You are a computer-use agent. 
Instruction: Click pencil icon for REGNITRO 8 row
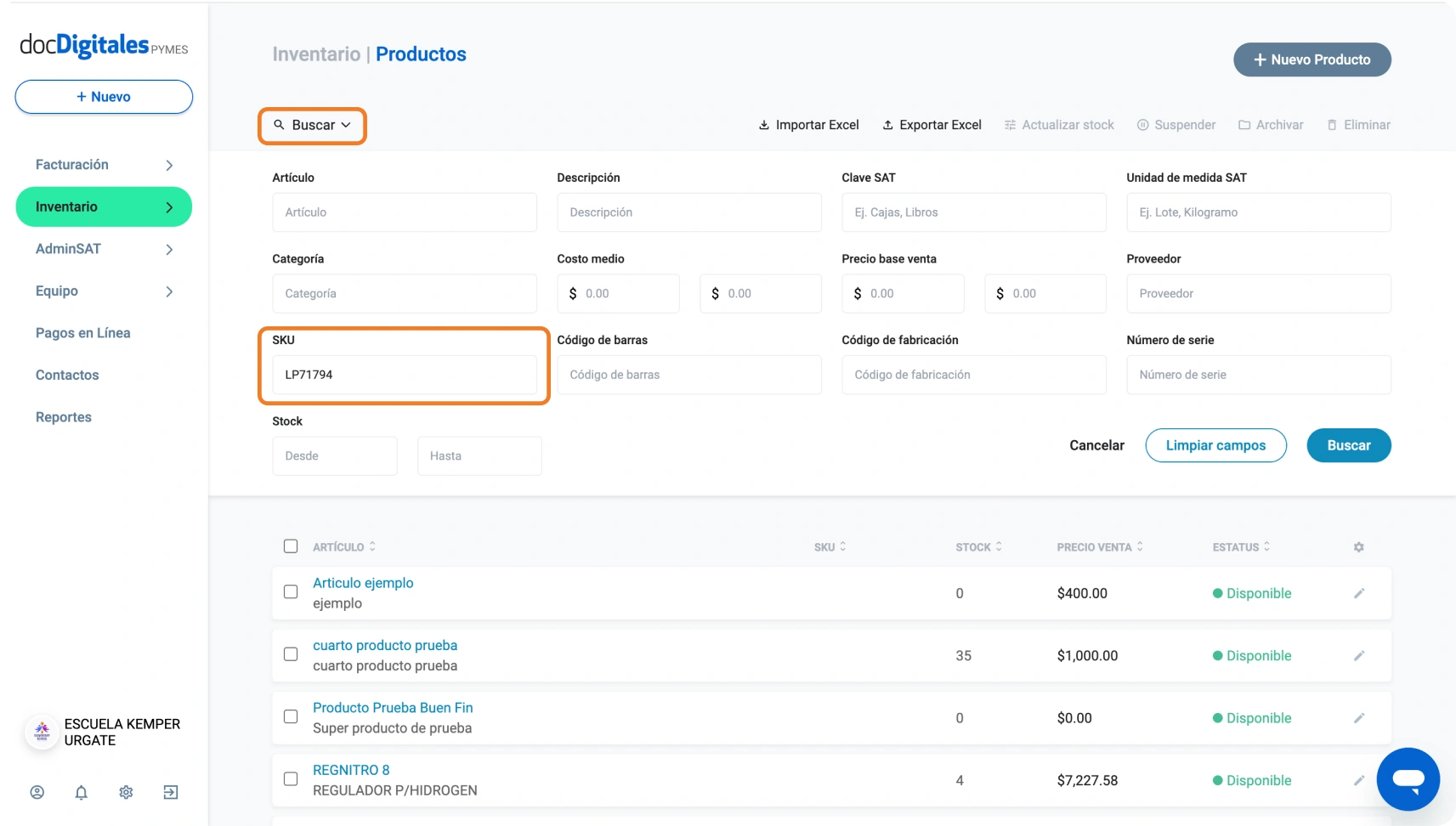pyautogui.click(x=1358, y=780)
